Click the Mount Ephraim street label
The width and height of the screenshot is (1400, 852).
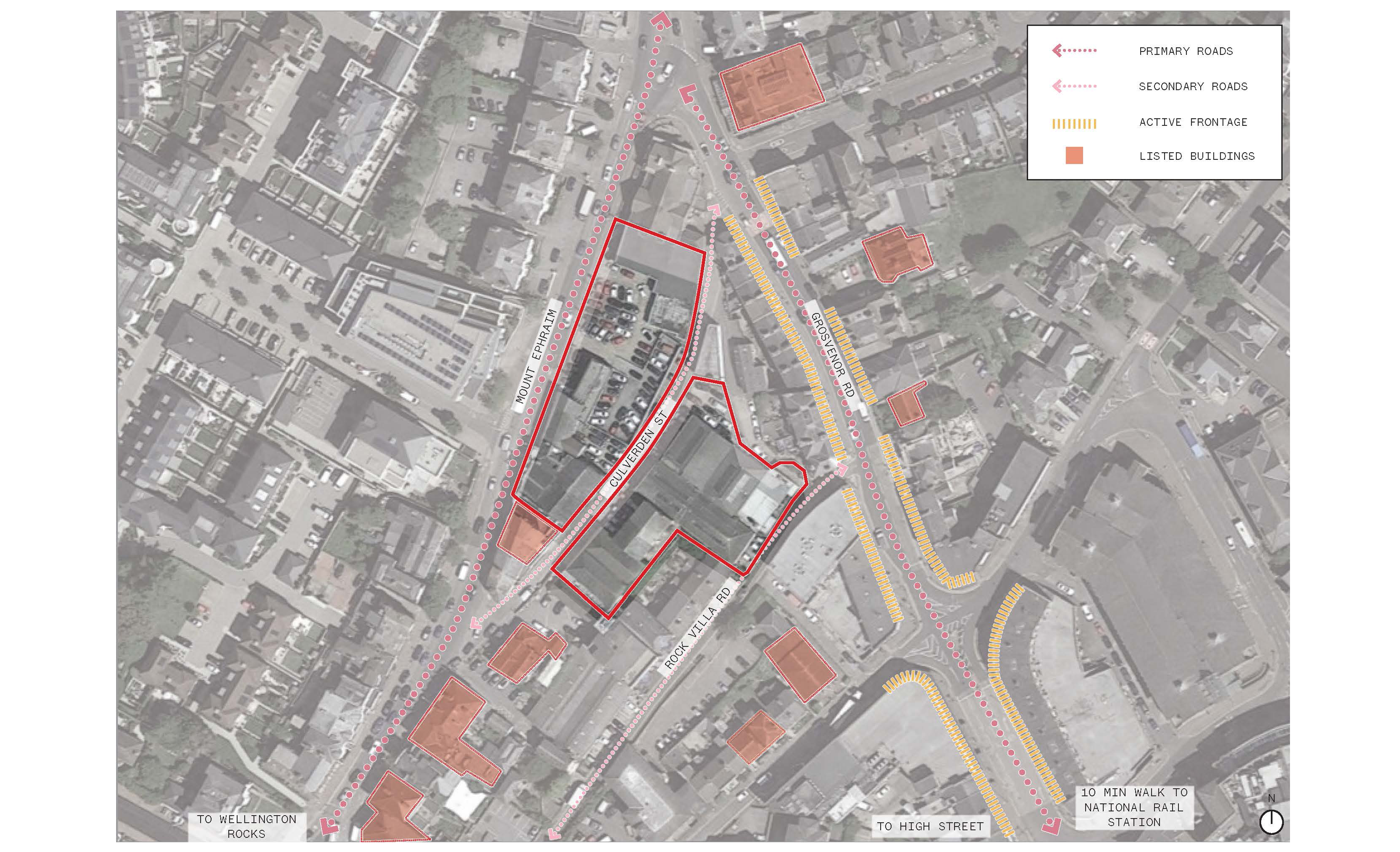537,356
